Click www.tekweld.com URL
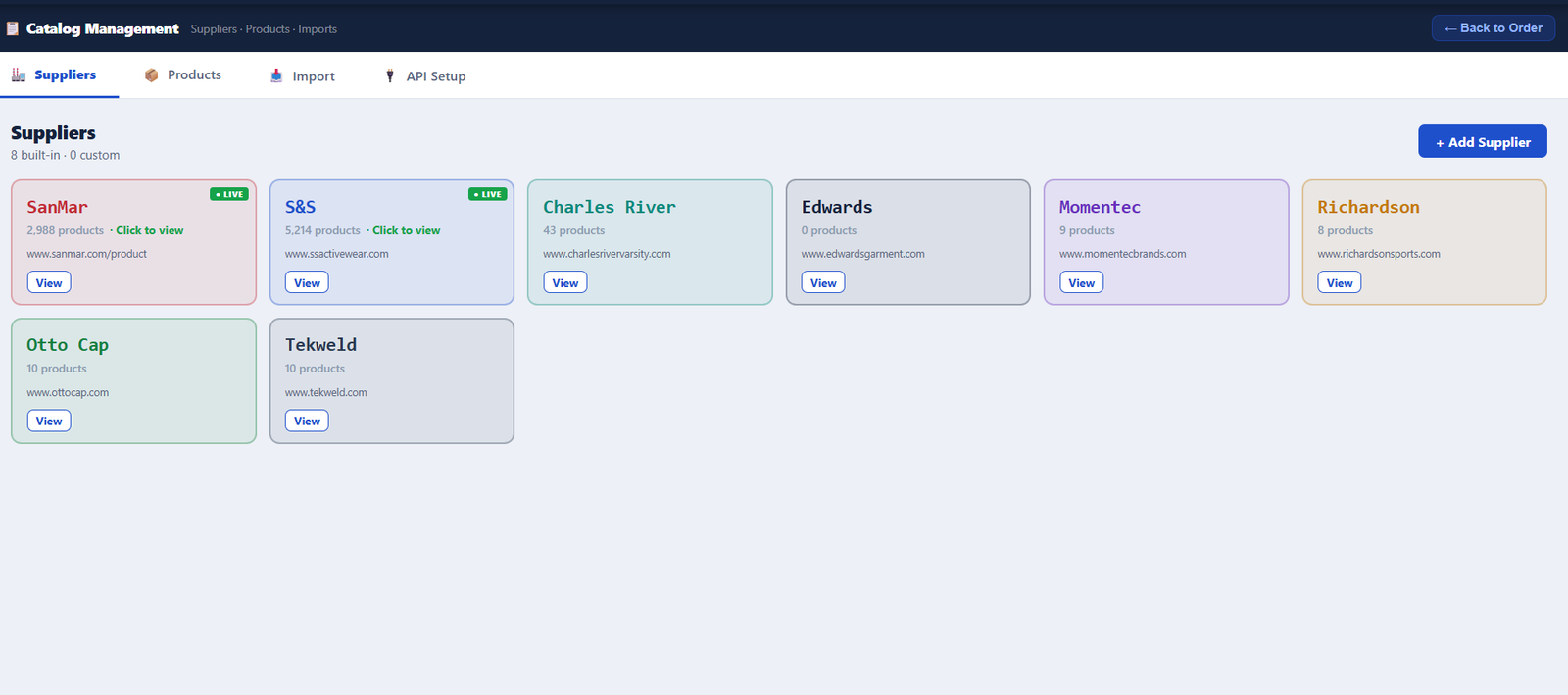Image resolution: width=1568 pixels, height=695 pixels. pos(325,392)
